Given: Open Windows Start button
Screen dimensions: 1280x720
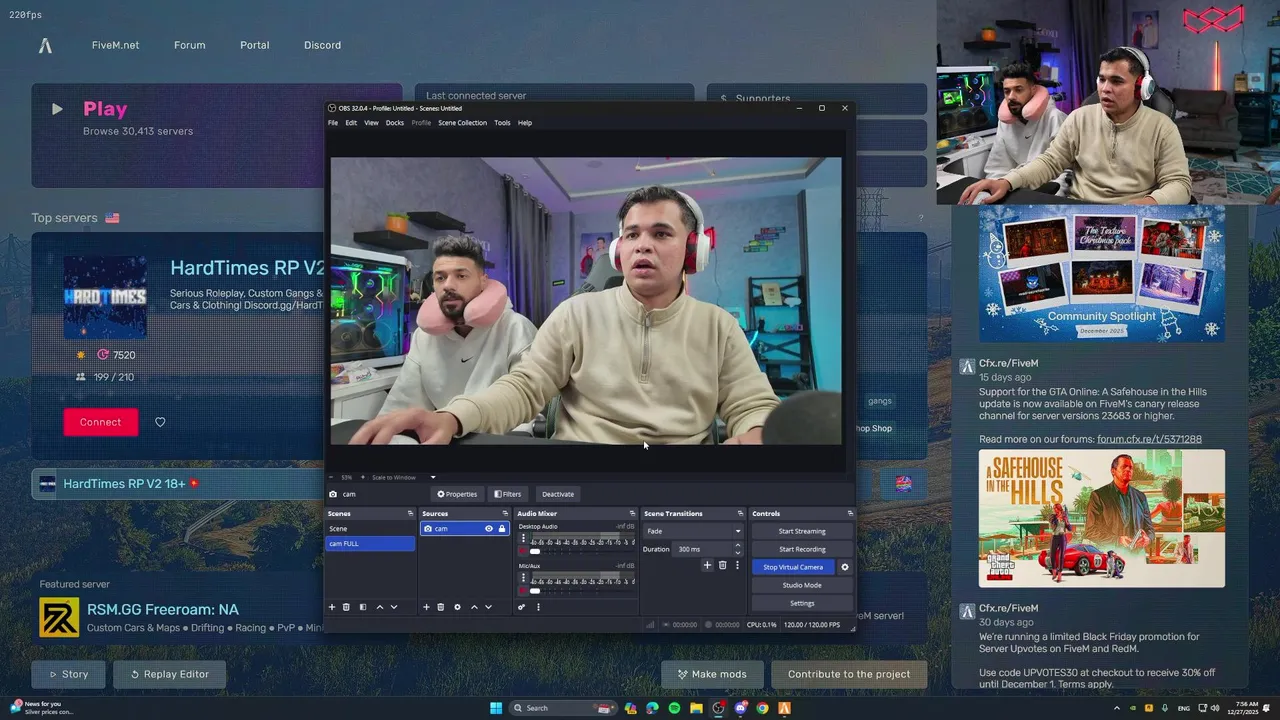Looking at the screenshot, I should coord(496,708).
